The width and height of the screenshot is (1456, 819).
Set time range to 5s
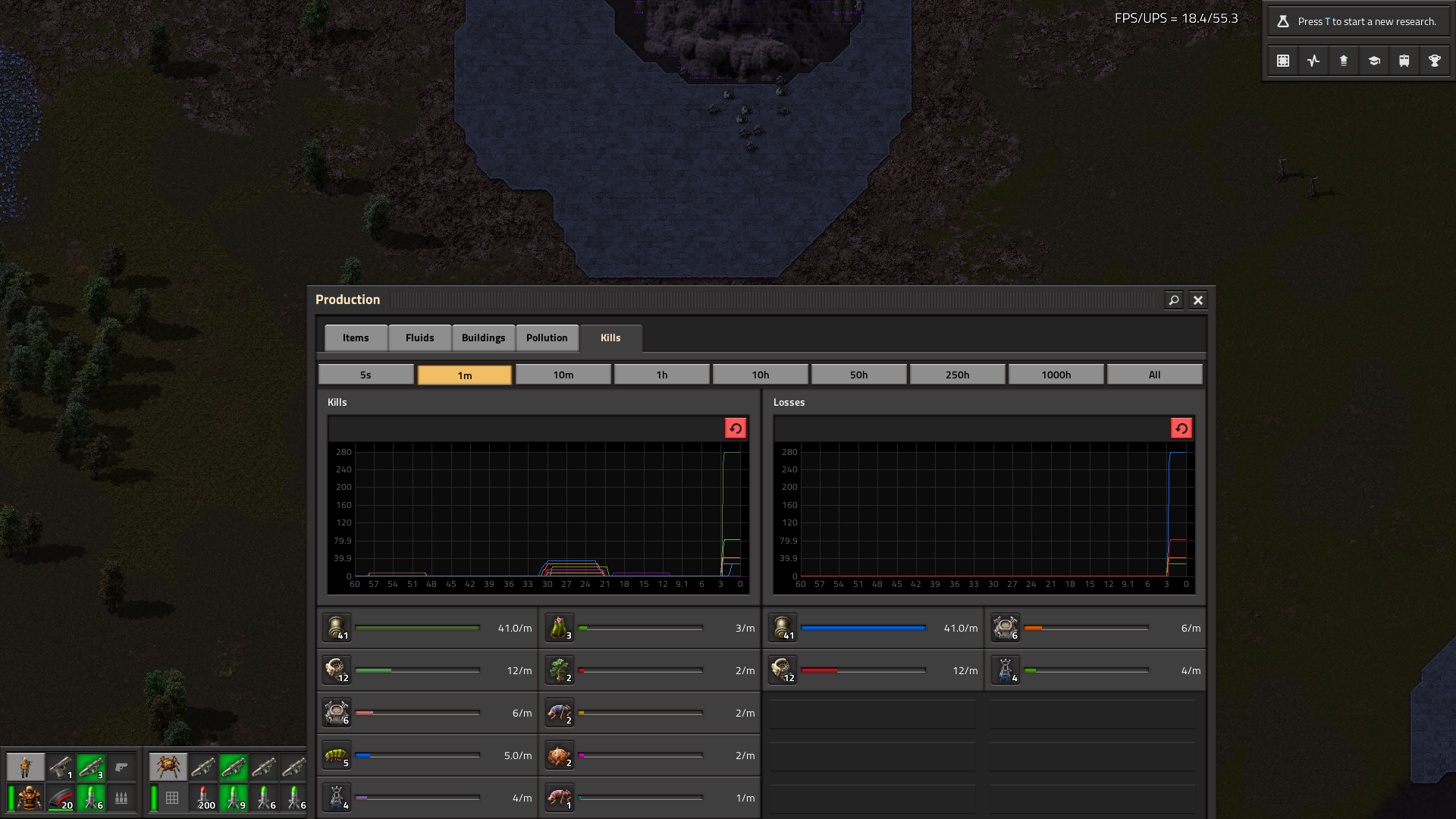[366, 375]
